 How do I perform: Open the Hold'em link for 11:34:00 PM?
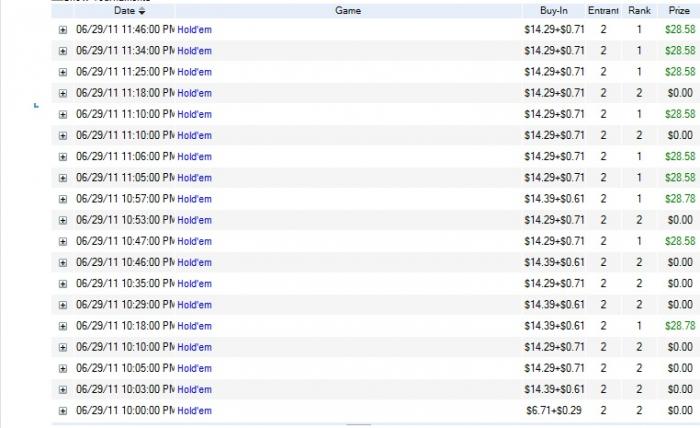tap(194, 51)
